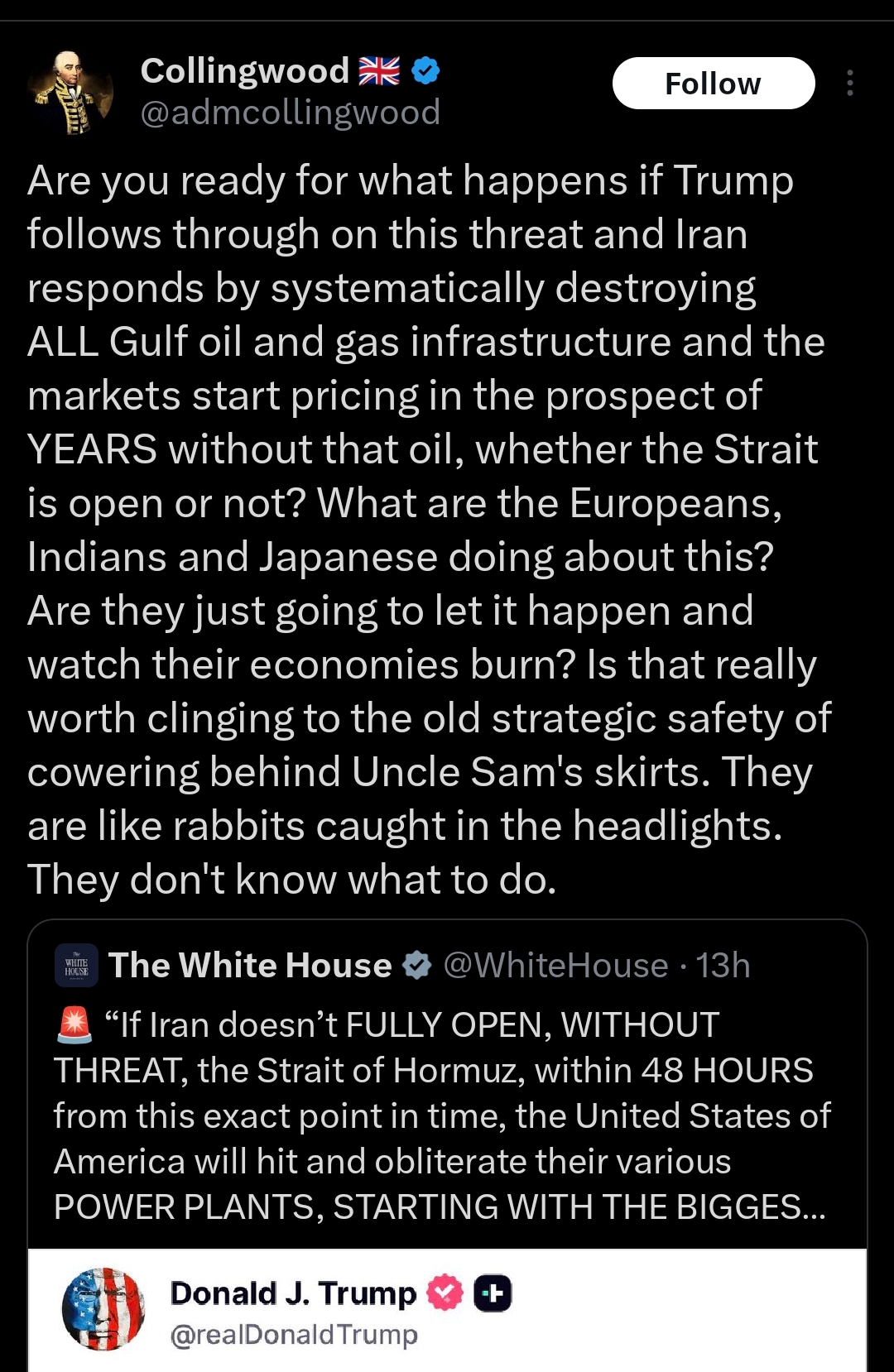894x1372 pixels.
Task: Click The White House verified badge
Action: [x=417, y=966]
